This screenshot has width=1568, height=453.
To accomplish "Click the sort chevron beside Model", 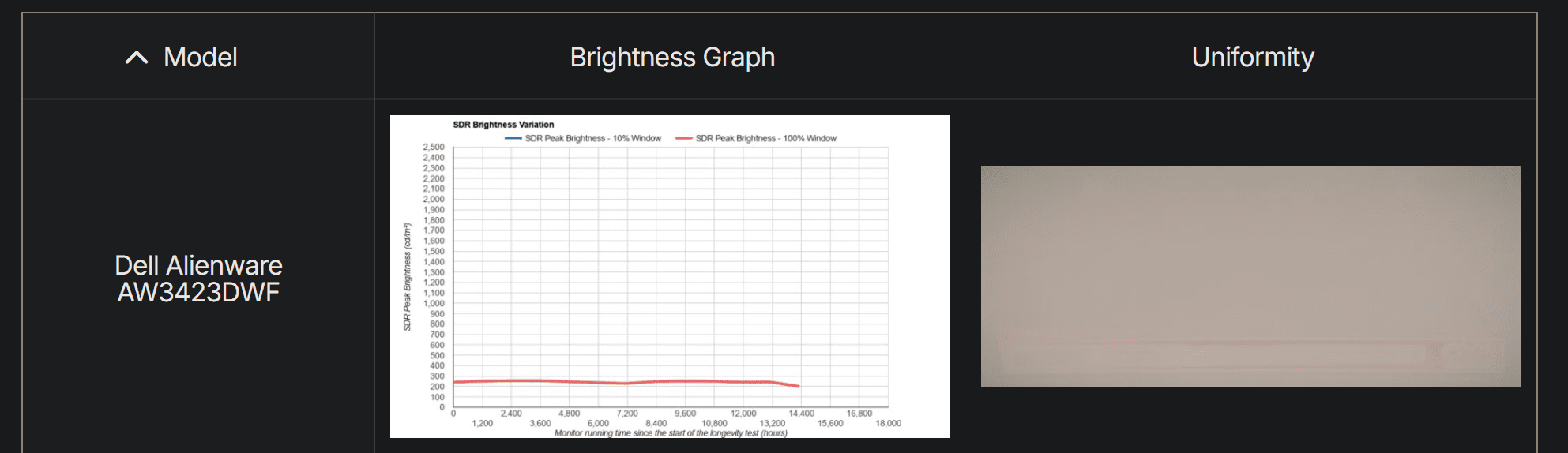I will [137, 58].
